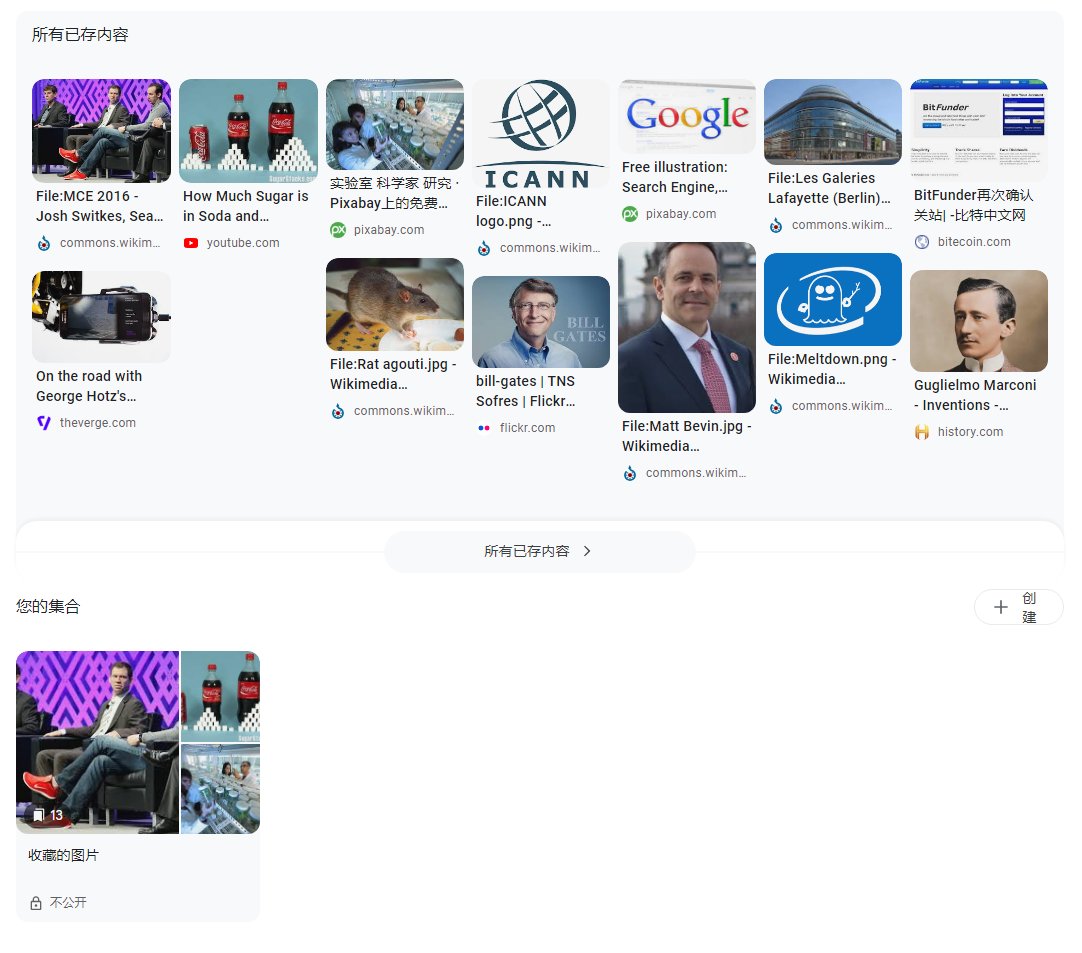Click the lock icon next to 不公开
This screenshot has height=953, width=1082.
36,903
